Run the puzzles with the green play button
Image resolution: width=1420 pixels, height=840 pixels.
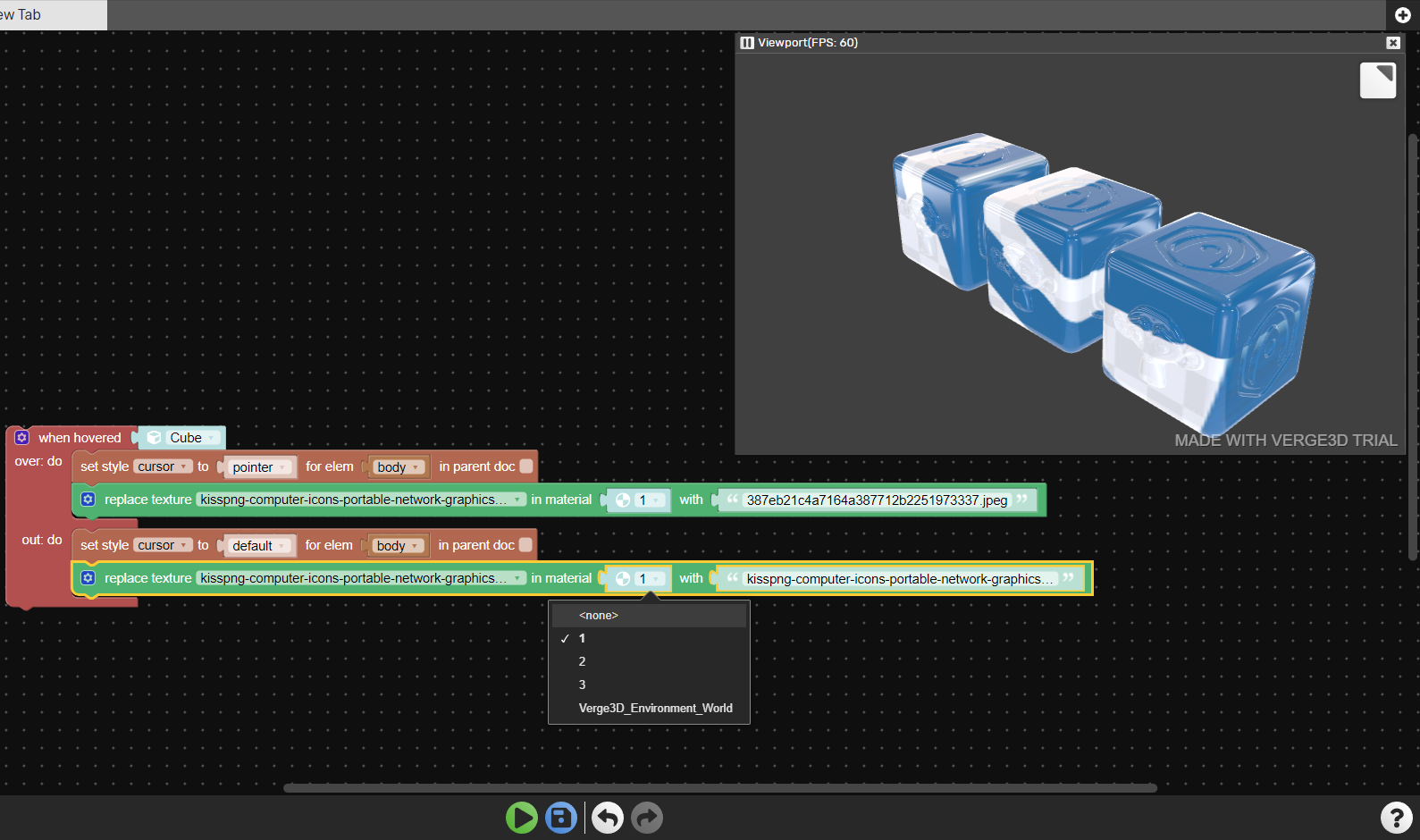522,818
